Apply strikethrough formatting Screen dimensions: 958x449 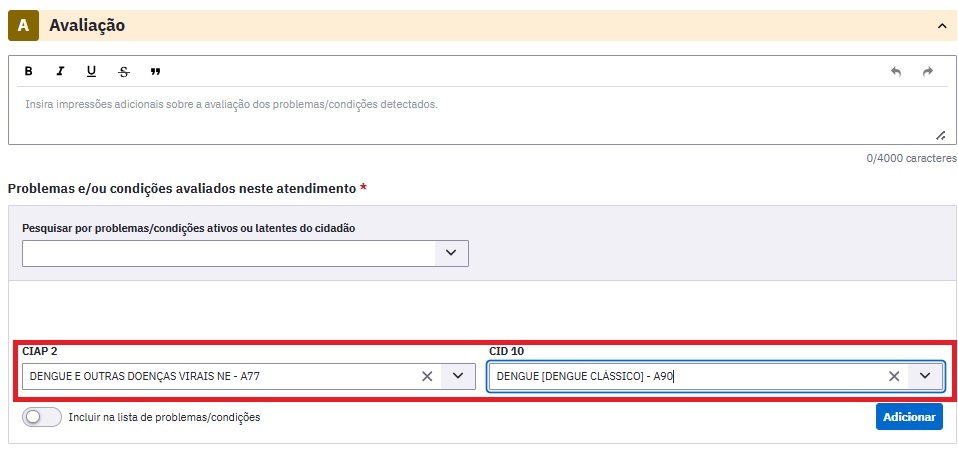(x=124, y=71)
